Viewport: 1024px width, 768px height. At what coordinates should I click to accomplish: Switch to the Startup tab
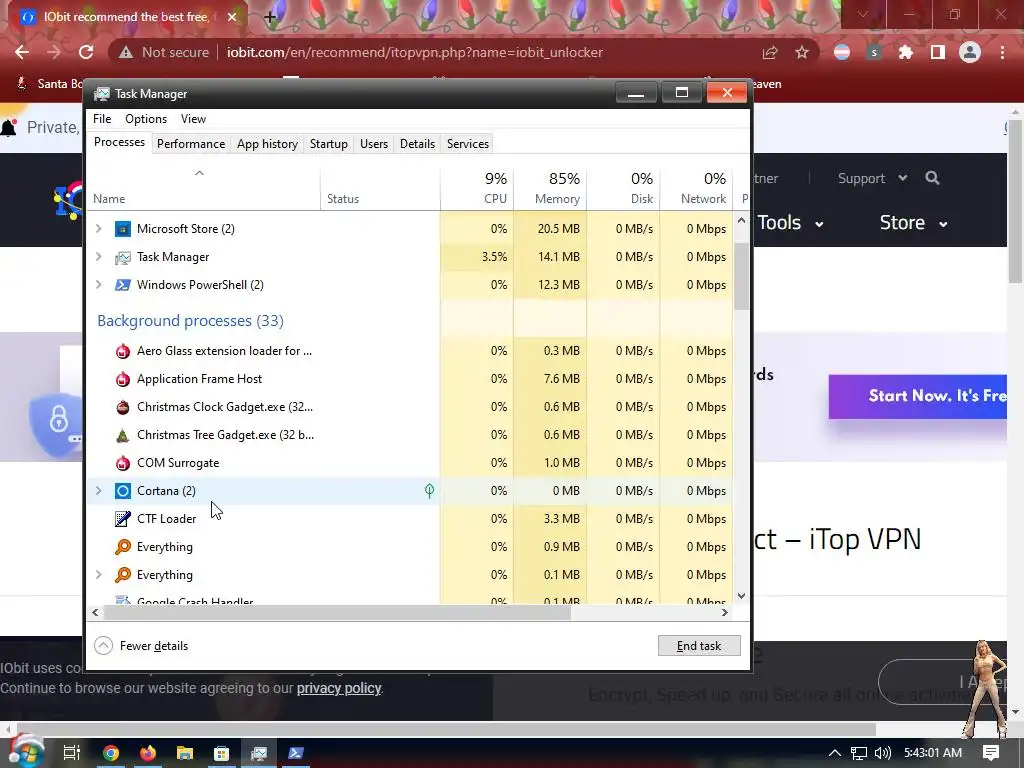pos(328,144)
